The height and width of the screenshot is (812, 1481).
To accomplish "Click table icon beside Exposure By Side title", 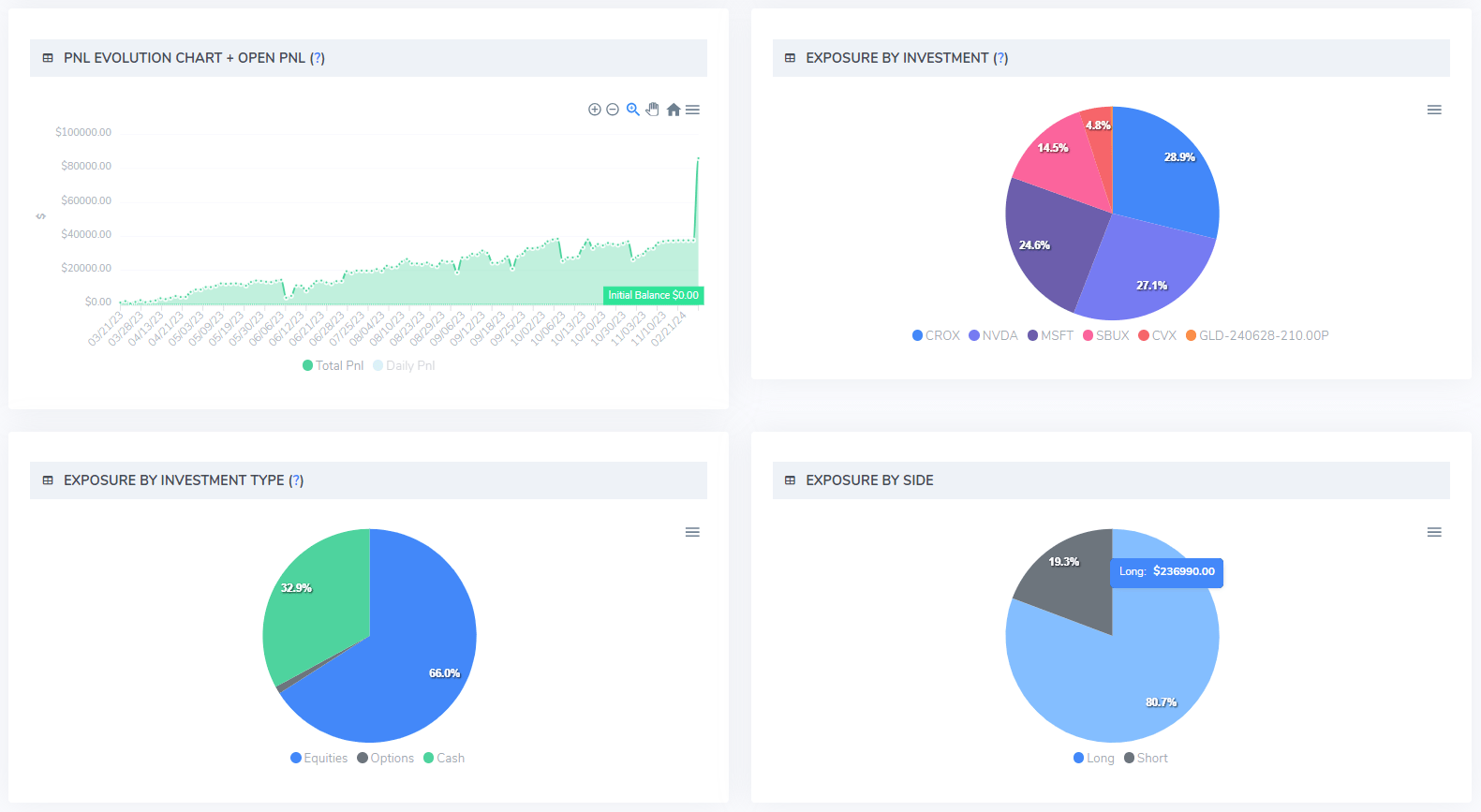I will click(790, 480).
